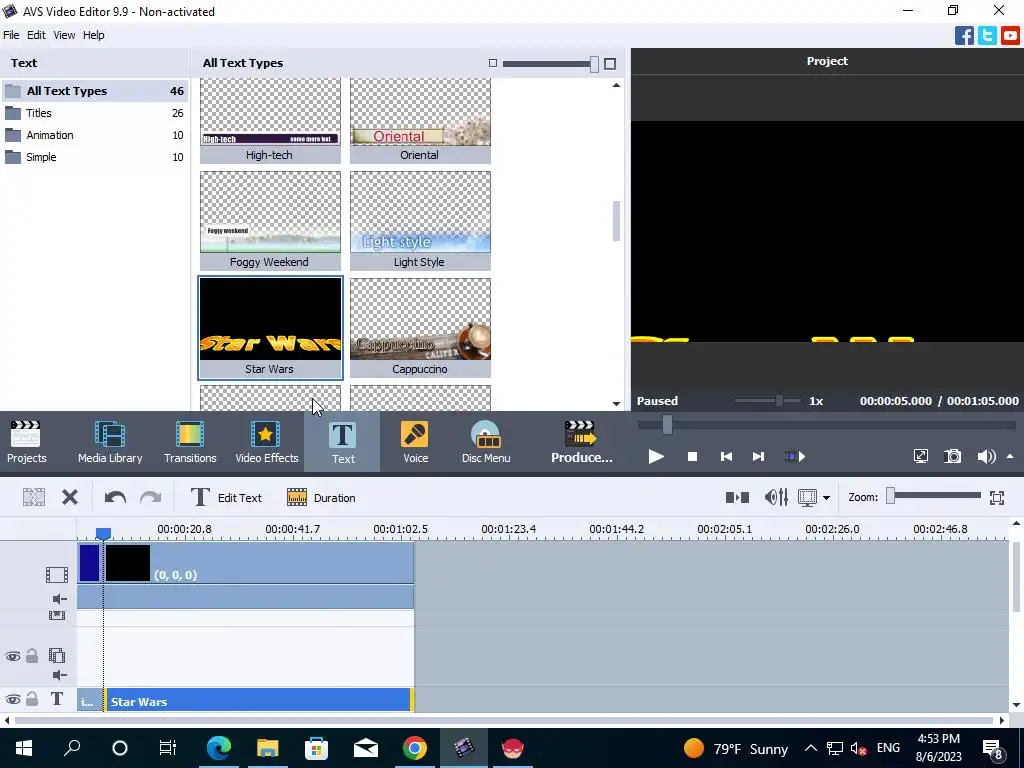
Task: Select All Text Types folder
Action: coord(95,91)
